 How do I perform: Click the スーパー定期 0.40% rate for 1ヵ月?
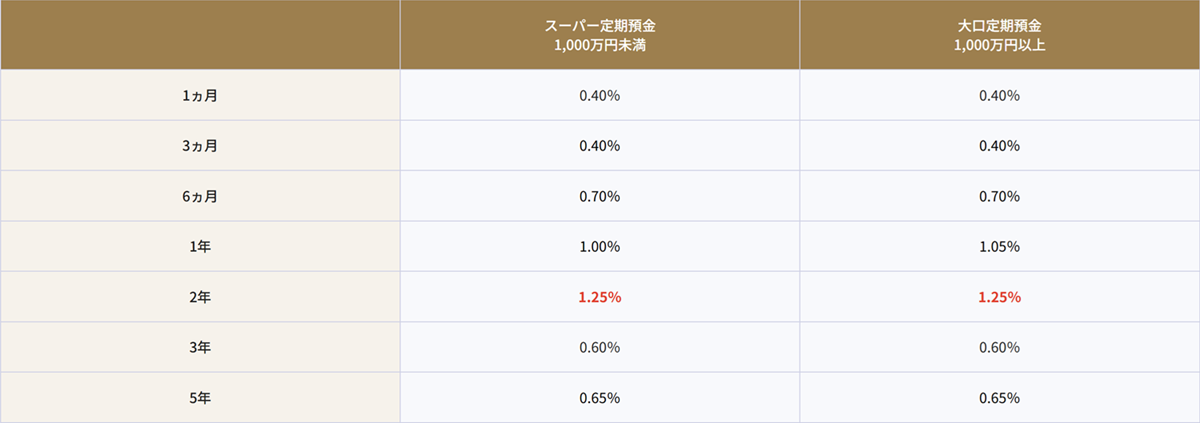(600, 96)
